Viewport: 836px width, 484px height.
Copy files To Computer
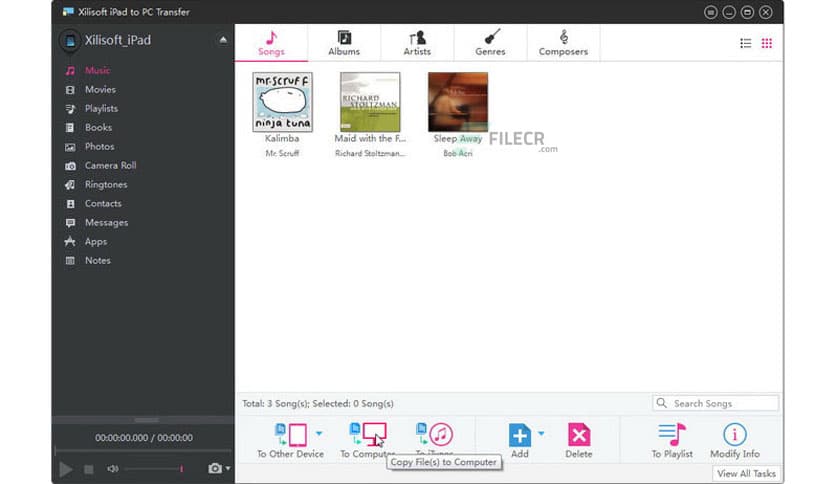click(x=368, y=441)
